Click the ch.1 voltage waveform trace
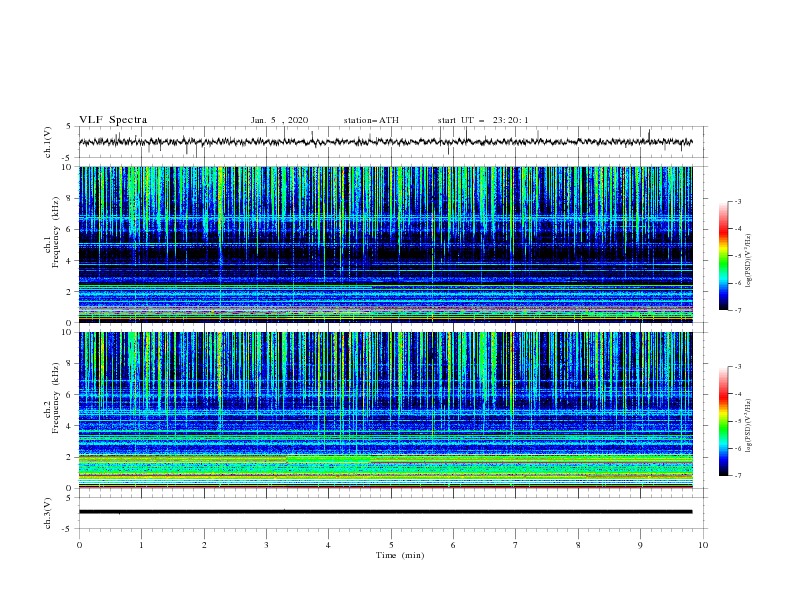The image size is (792, 612). 385,142
